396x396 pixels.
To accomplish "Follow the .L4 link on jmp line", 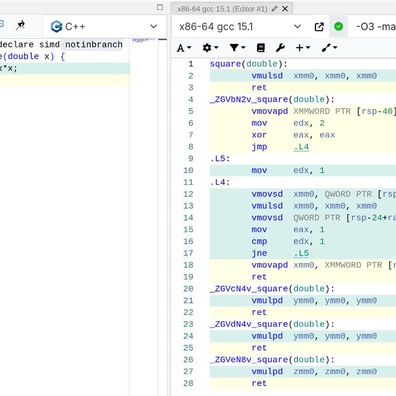I will (301, 147).
